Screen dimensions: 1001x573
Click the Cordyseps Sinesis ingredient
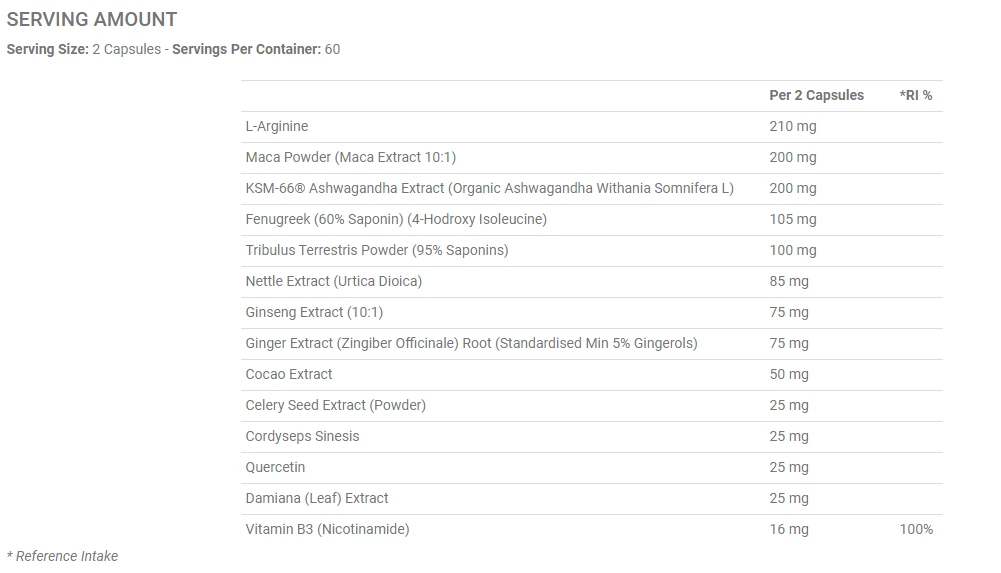point(302,436)
